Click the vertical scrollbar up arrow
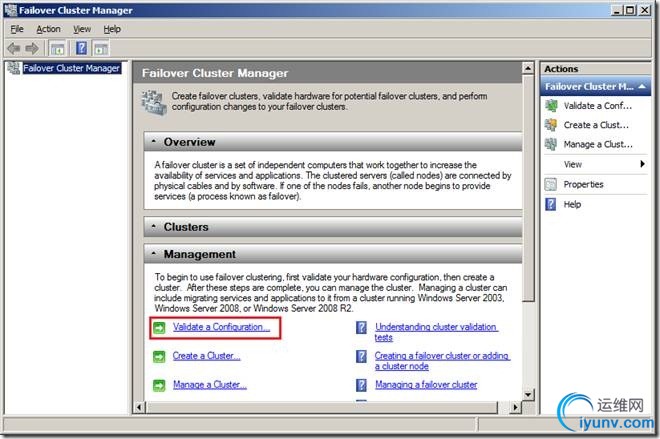This screenshot has width=660, height=439. click(528, 68)
